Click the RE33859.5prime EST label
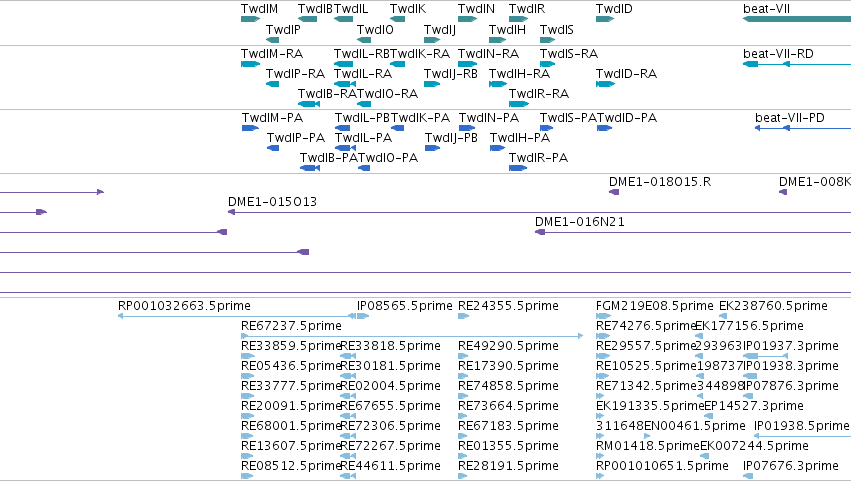This screenshot has height=481, width=851. pos(291,346)
